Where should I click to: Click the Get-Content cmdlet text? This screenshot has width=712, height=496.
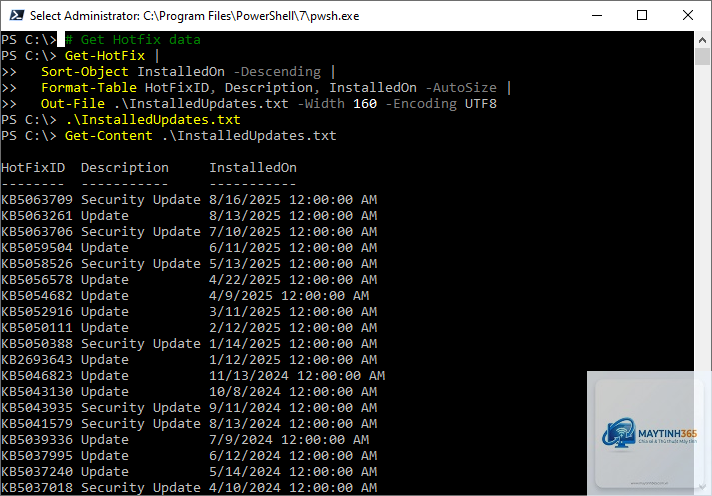pyautogui.click(x=109, y=136)
